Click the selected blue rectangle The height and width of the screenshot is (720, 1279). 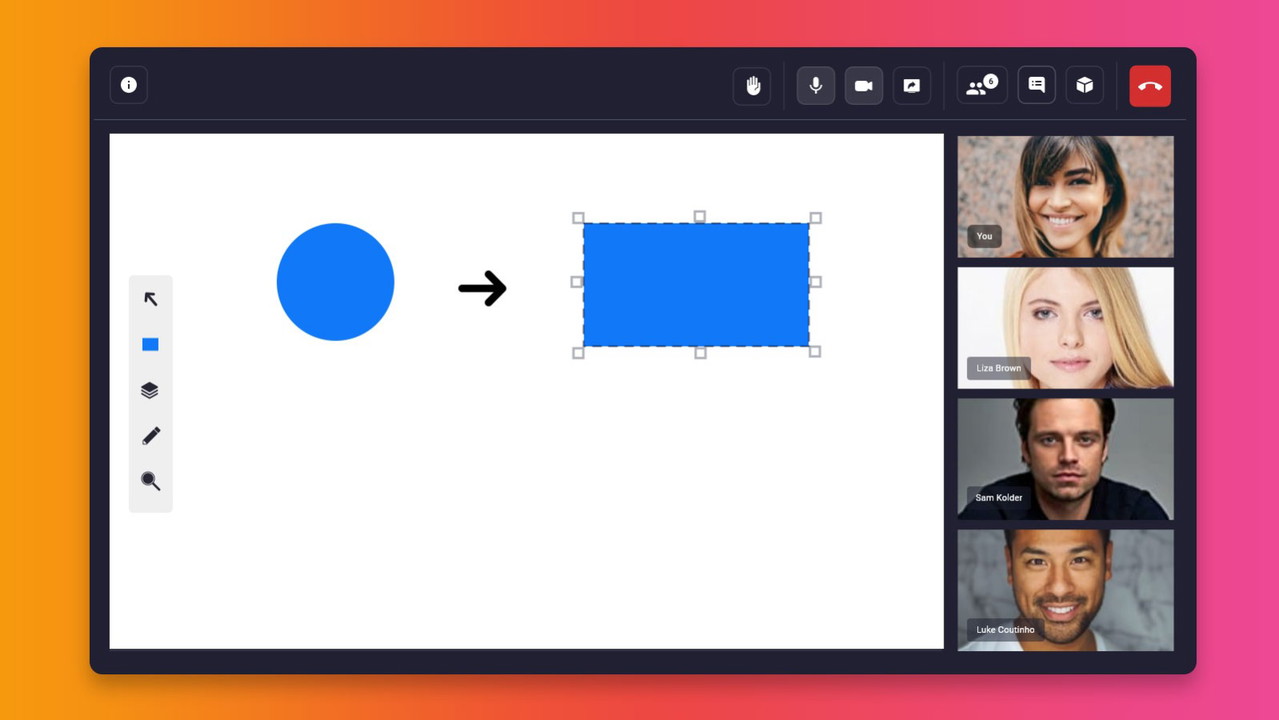point(696,285)
